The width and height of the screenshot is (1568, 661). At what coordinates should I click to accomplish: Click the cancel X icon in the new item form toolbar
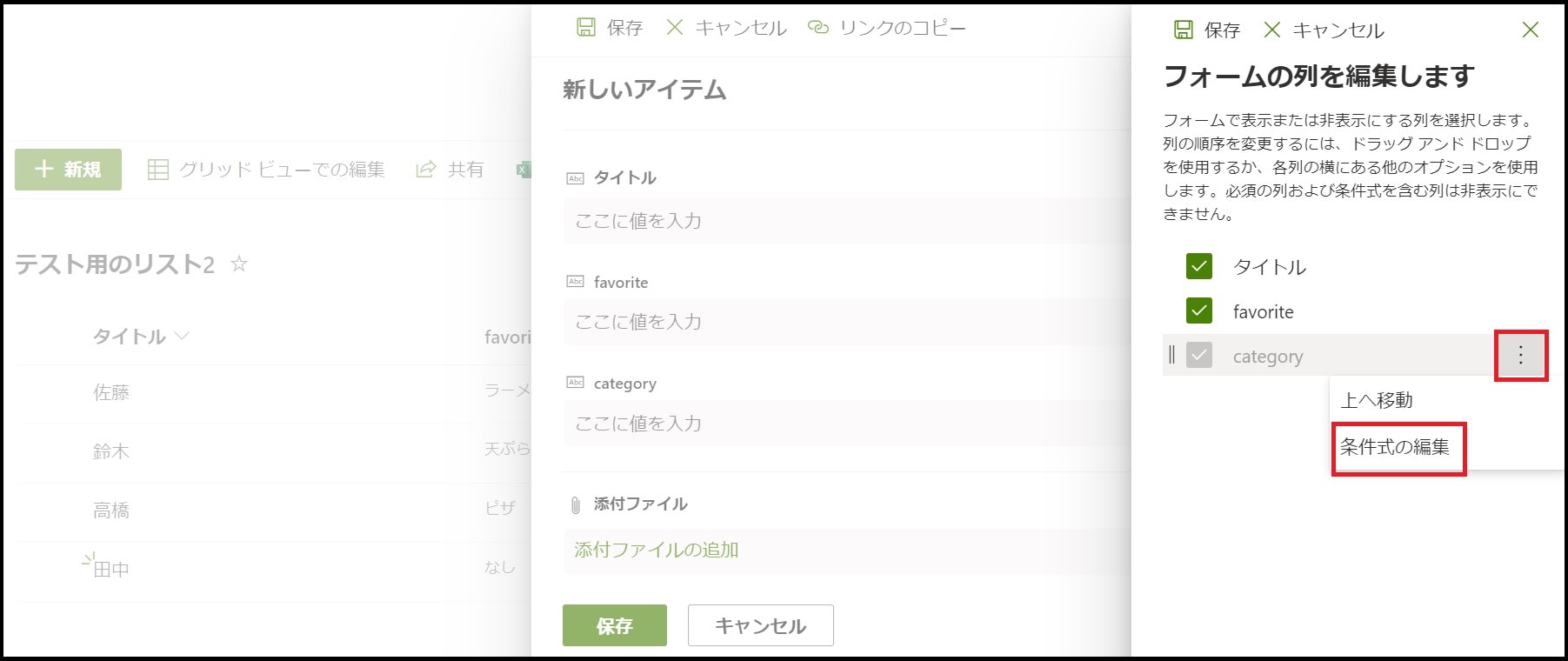[675, 28]
